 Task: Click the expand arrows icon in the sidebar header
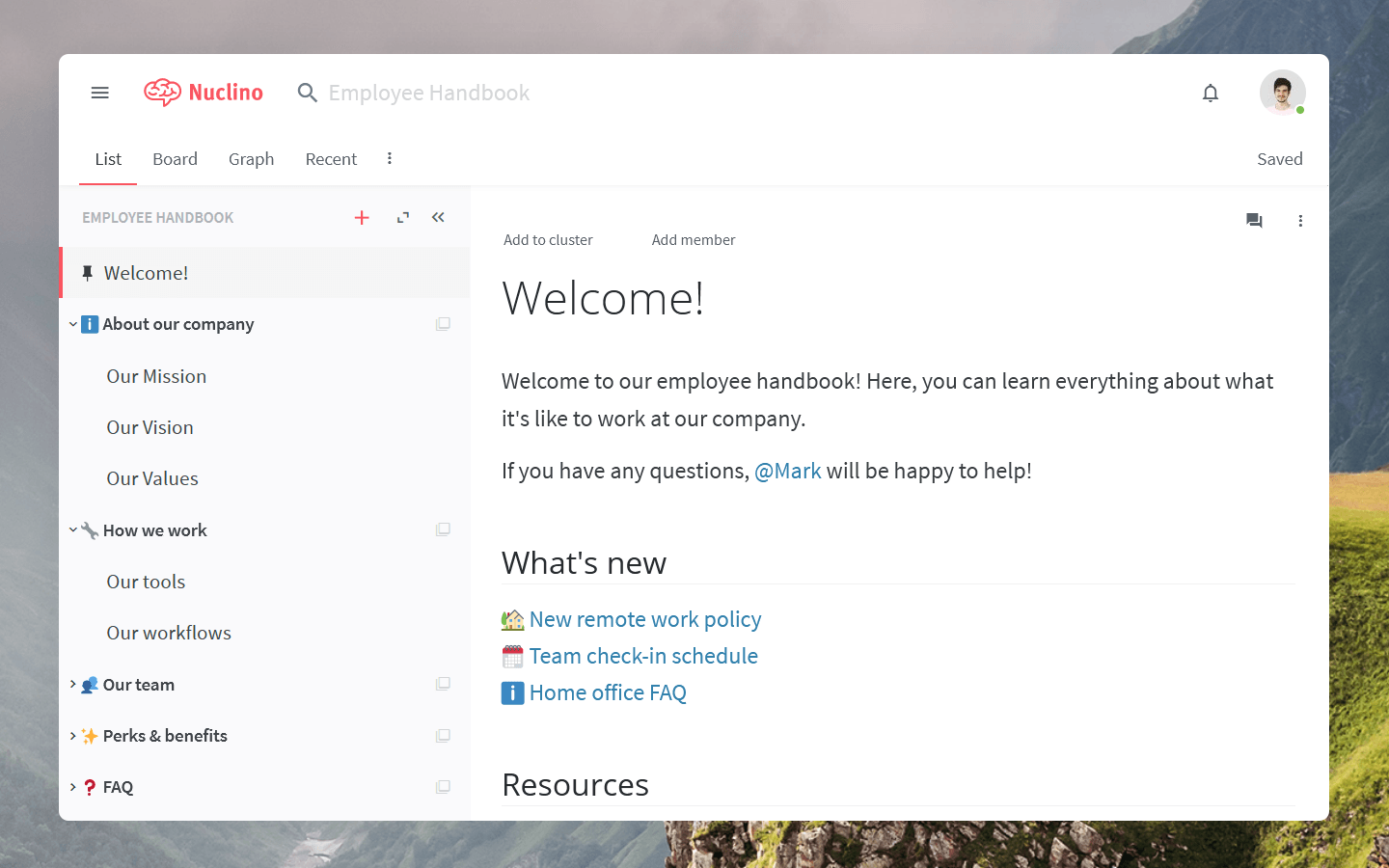tap(402, 217)
